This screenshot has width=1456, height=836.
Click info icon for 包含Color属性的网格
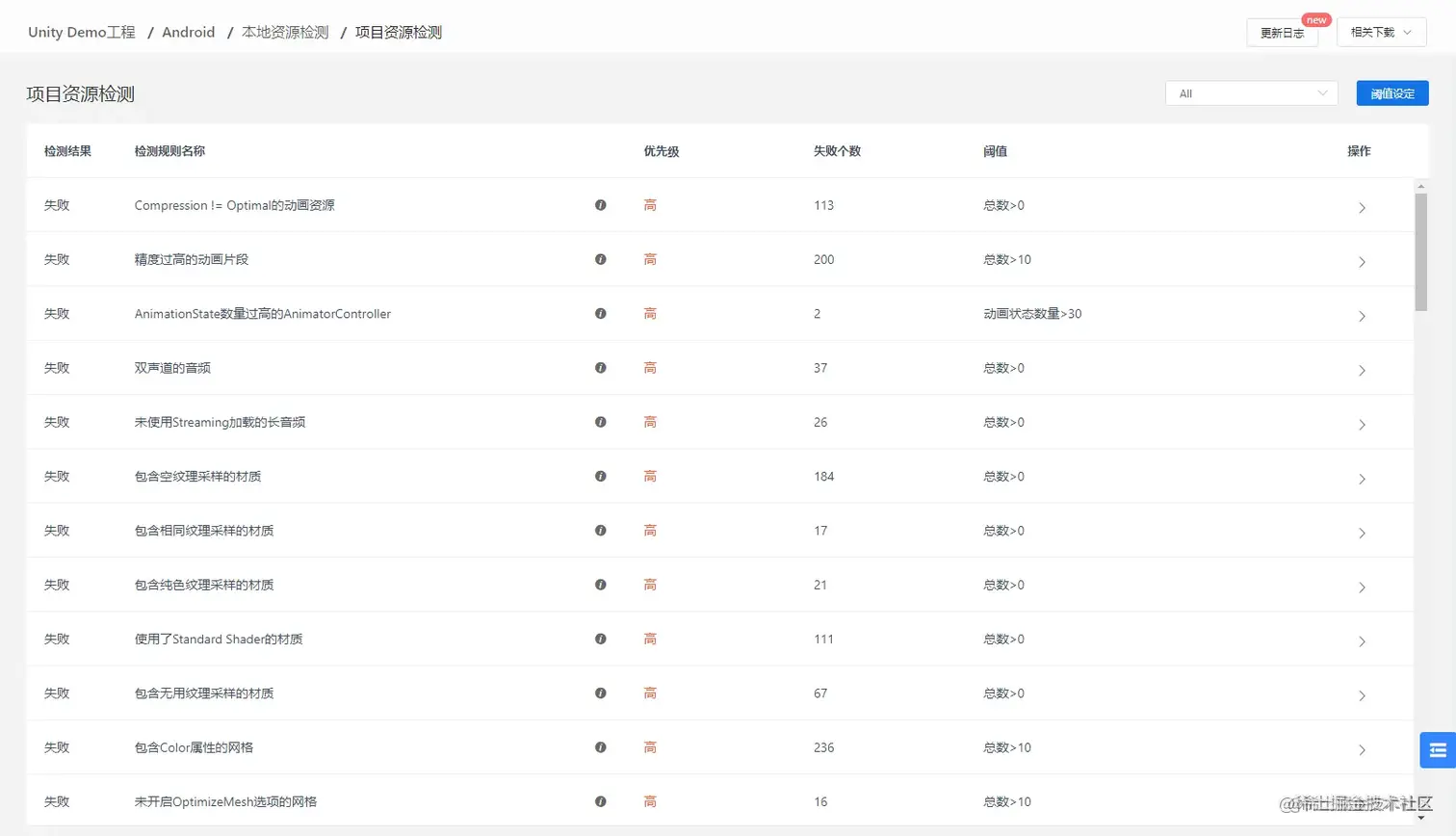click(x=600, y=747)
